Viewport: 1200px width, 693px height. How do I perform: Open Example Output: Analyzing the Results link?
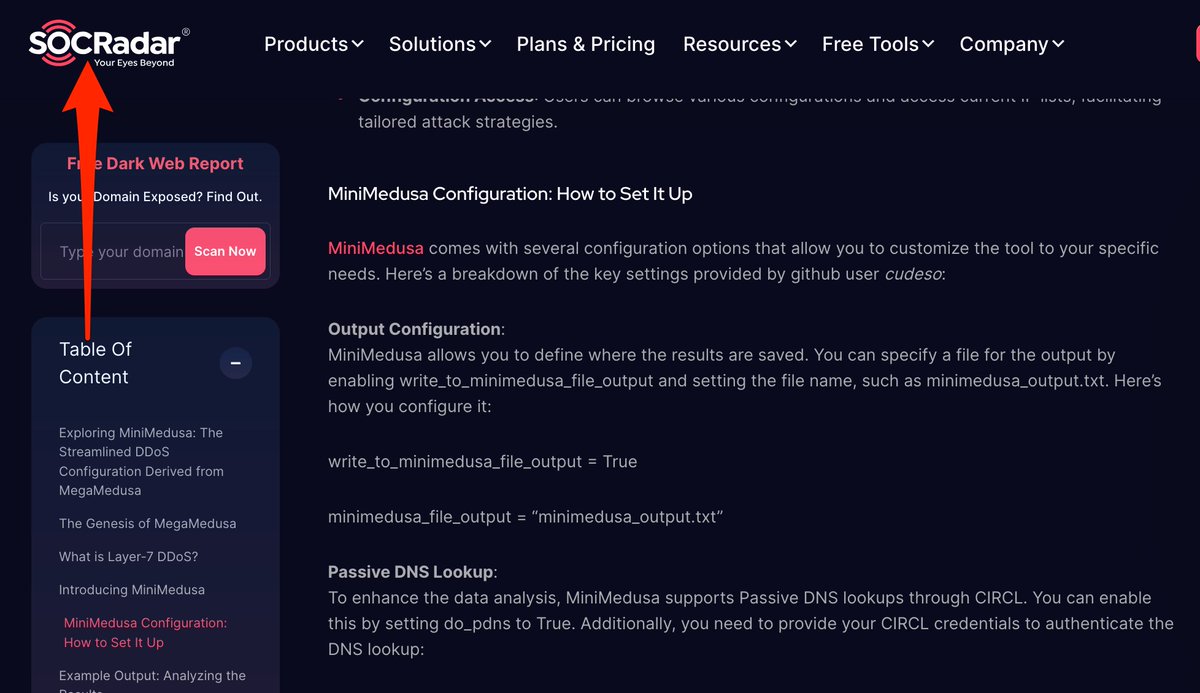[152, 683]
